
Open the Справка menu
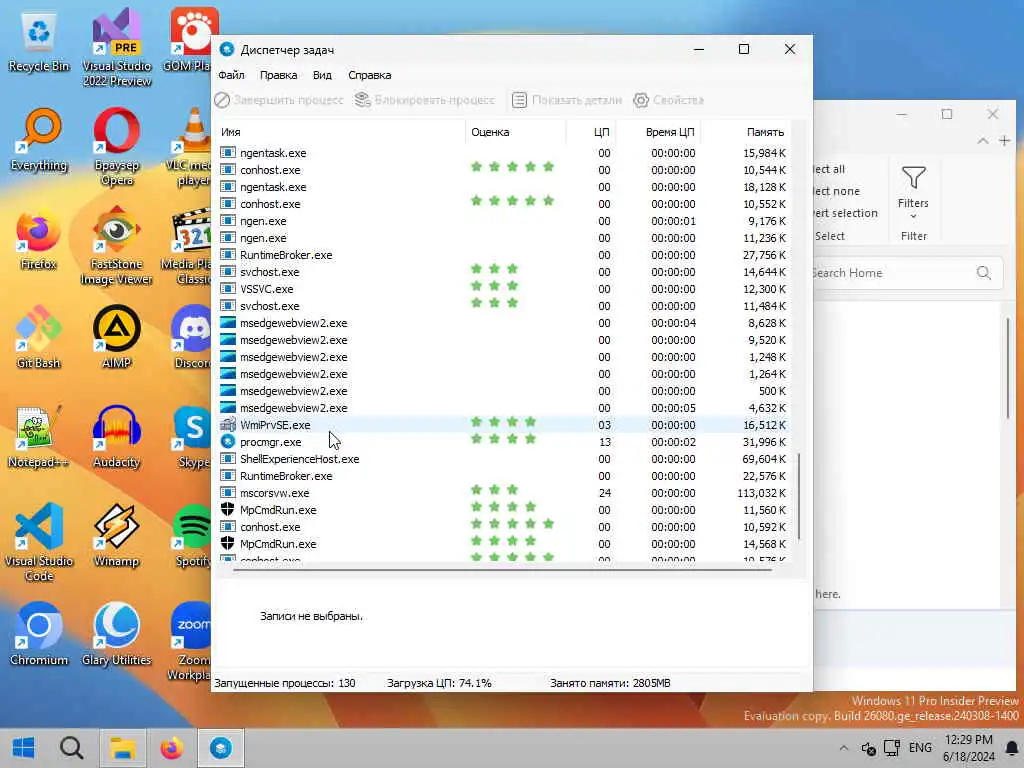click(x=370, y=75)
